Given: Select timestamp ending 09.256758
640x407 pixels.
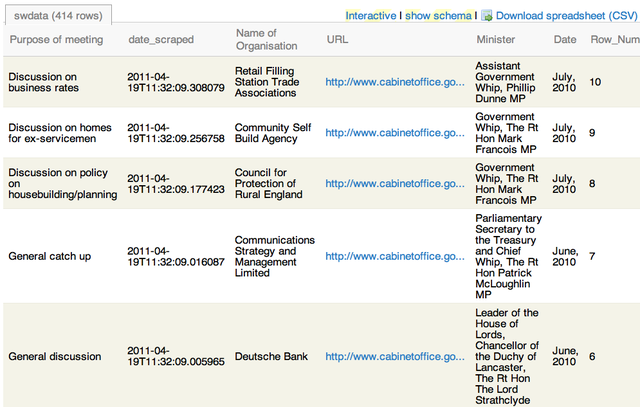Looking at the screenshot, I should [x=176, y=133].
